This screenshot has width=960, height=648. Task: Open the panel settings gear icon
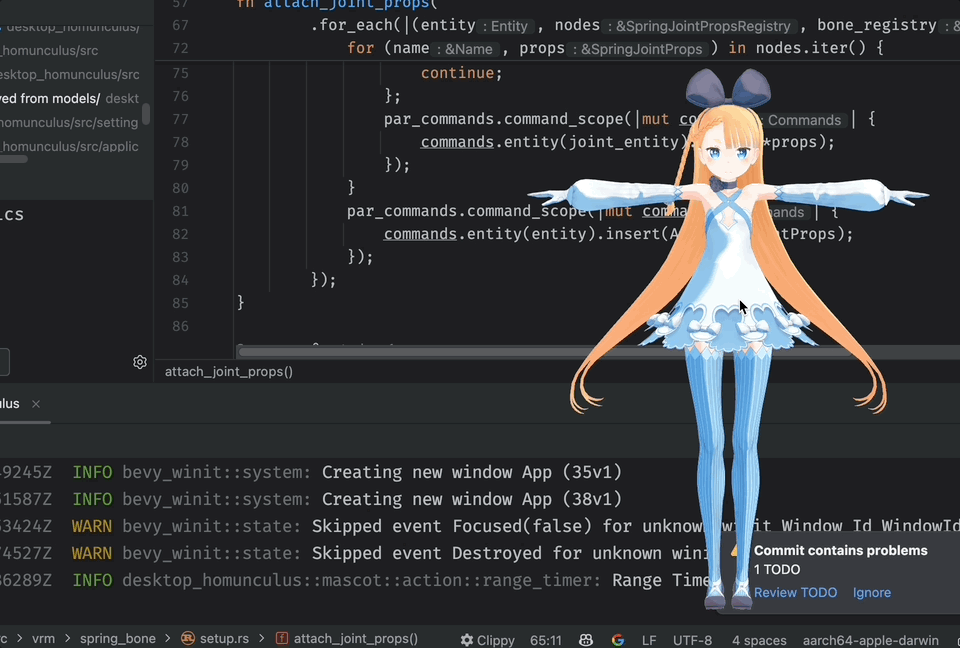[140, 362]
